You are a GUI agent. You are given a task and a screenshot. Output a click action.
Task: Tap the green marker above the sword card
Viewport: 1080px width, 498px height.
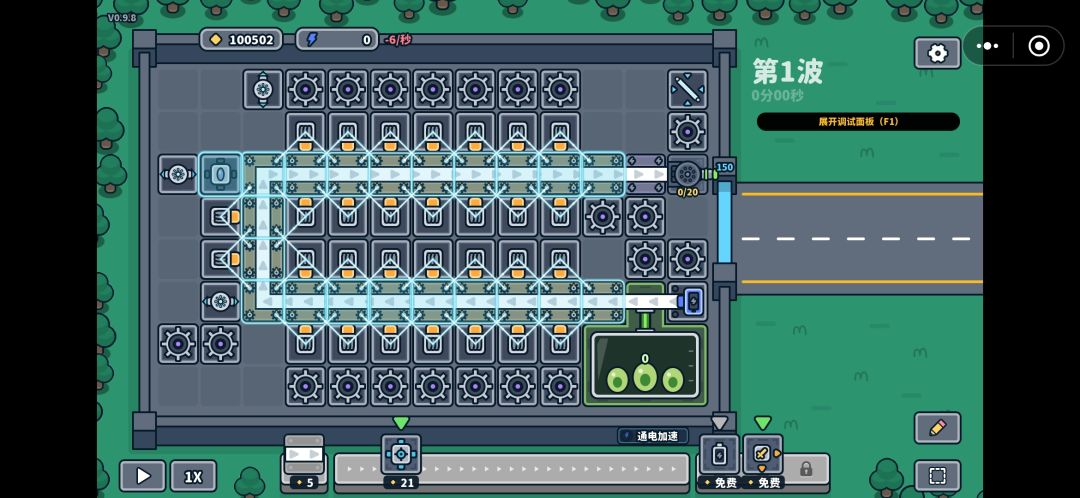[x=762, y=423]
